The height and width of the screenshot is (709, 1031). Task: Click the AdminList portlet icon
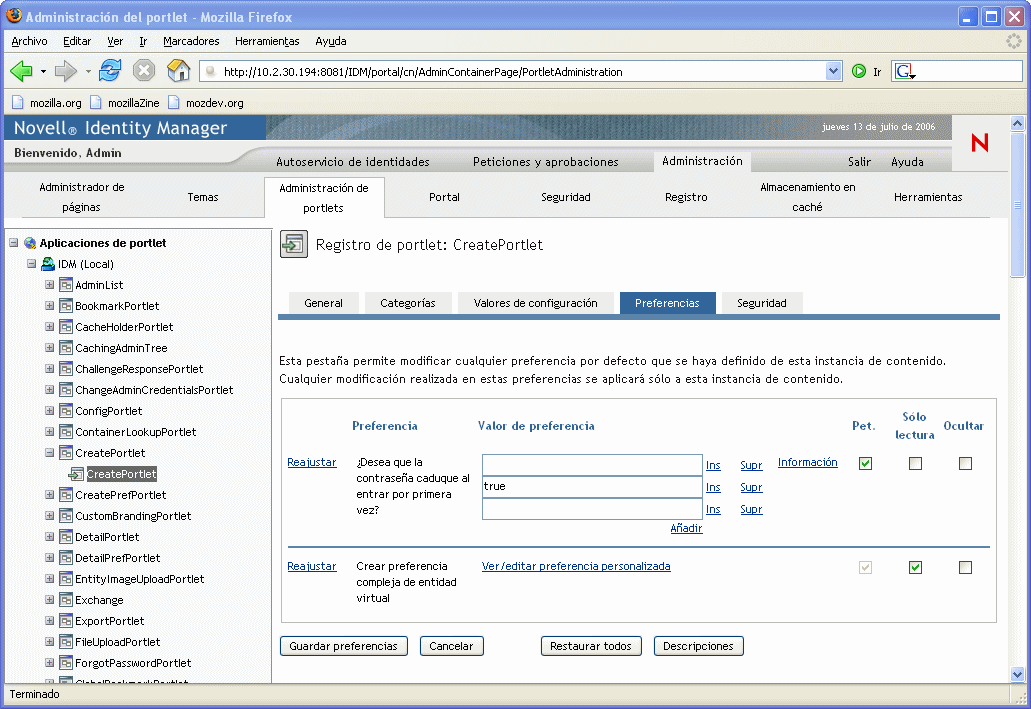click(x=66, y=285)
